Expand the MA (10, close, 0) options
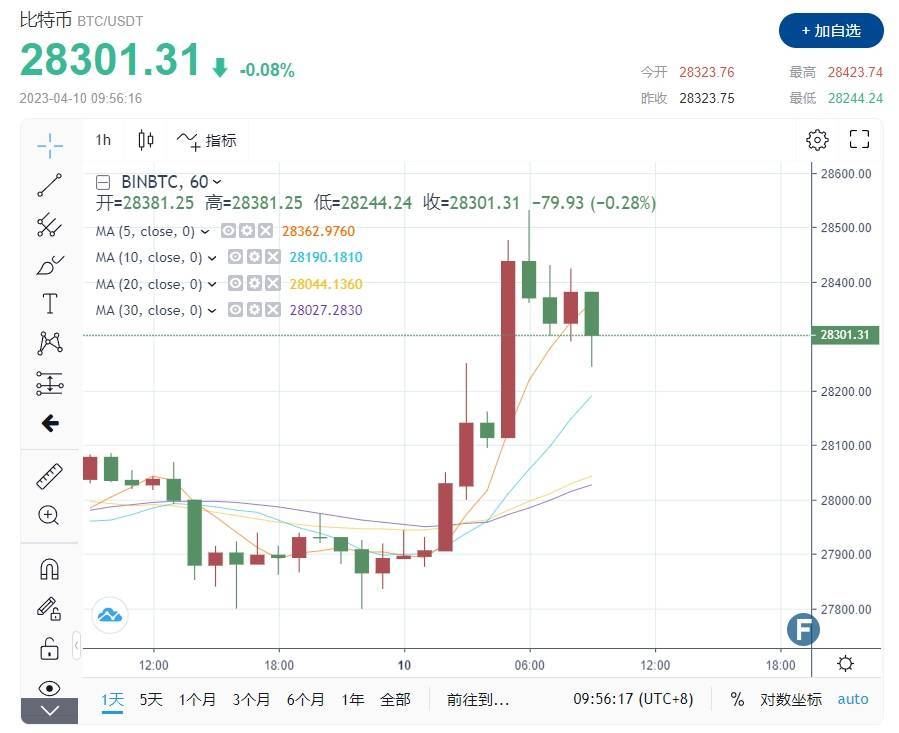The width and height of the screenshot is (899, 733). pyautogui.click(x=212, y=258)
